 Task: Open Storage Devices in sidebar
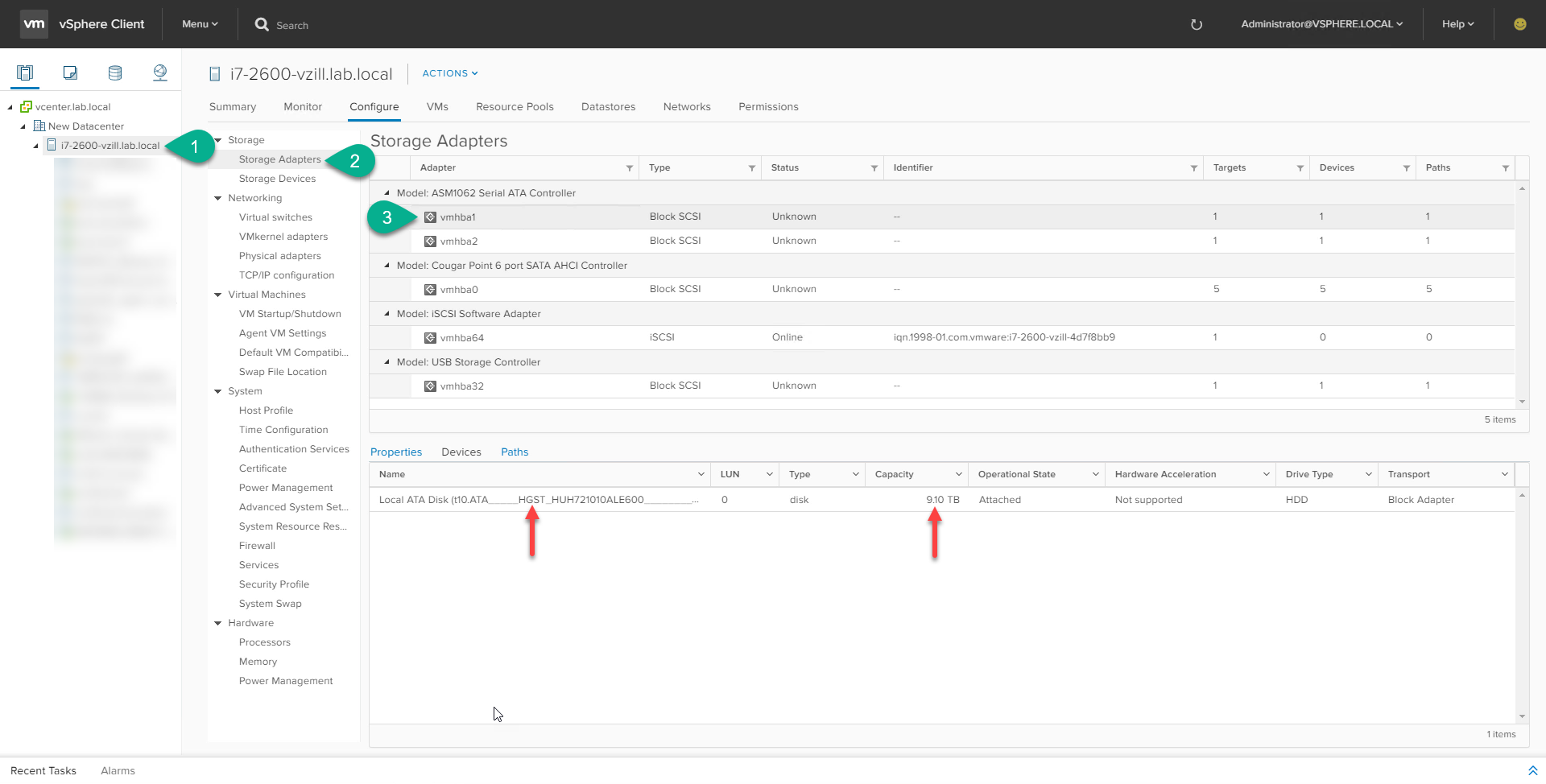tap(278, 179)
